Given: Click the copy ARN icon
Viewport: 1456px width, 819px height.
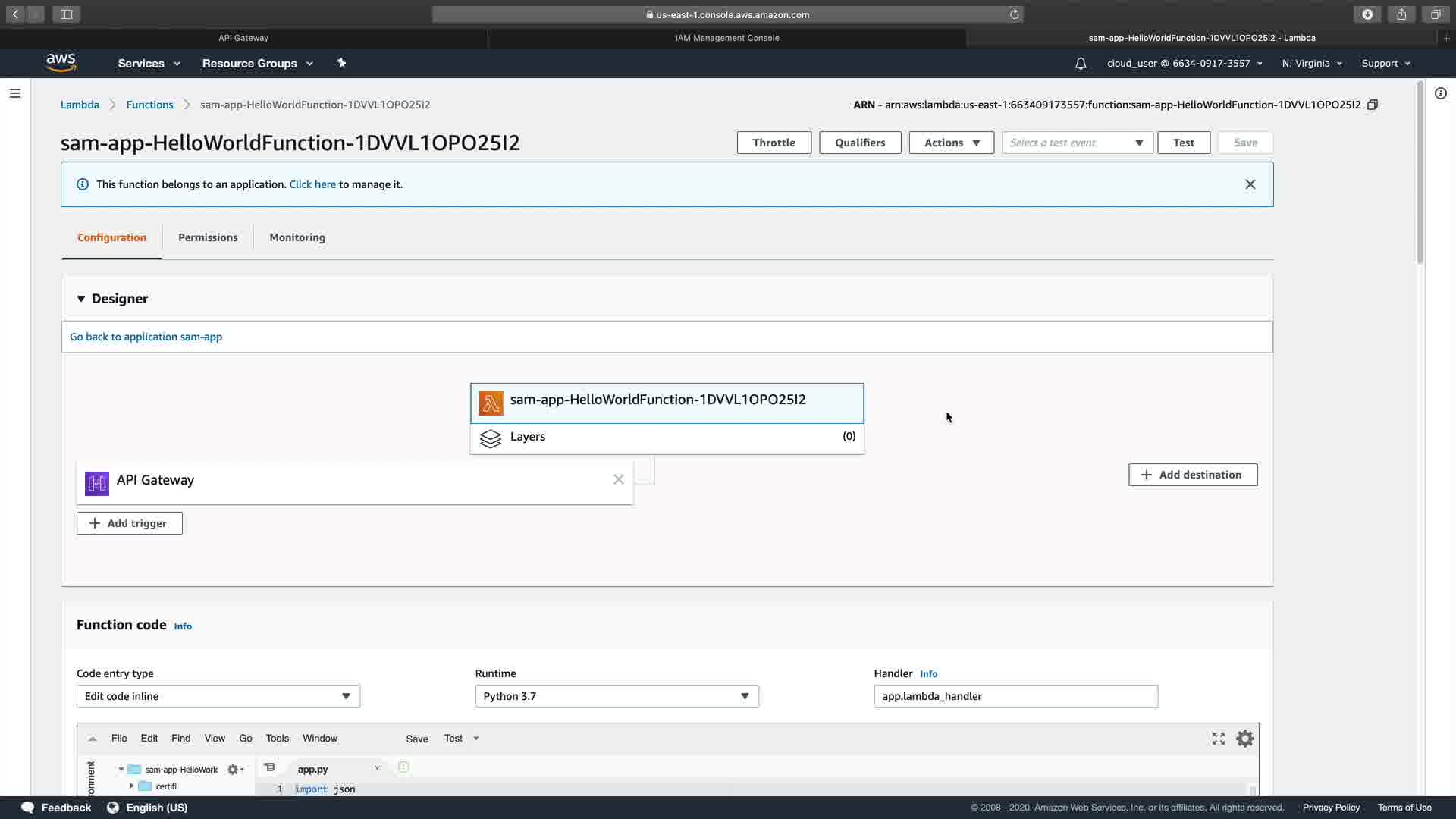Looking at the screenshot, I should coord(1372,105).
